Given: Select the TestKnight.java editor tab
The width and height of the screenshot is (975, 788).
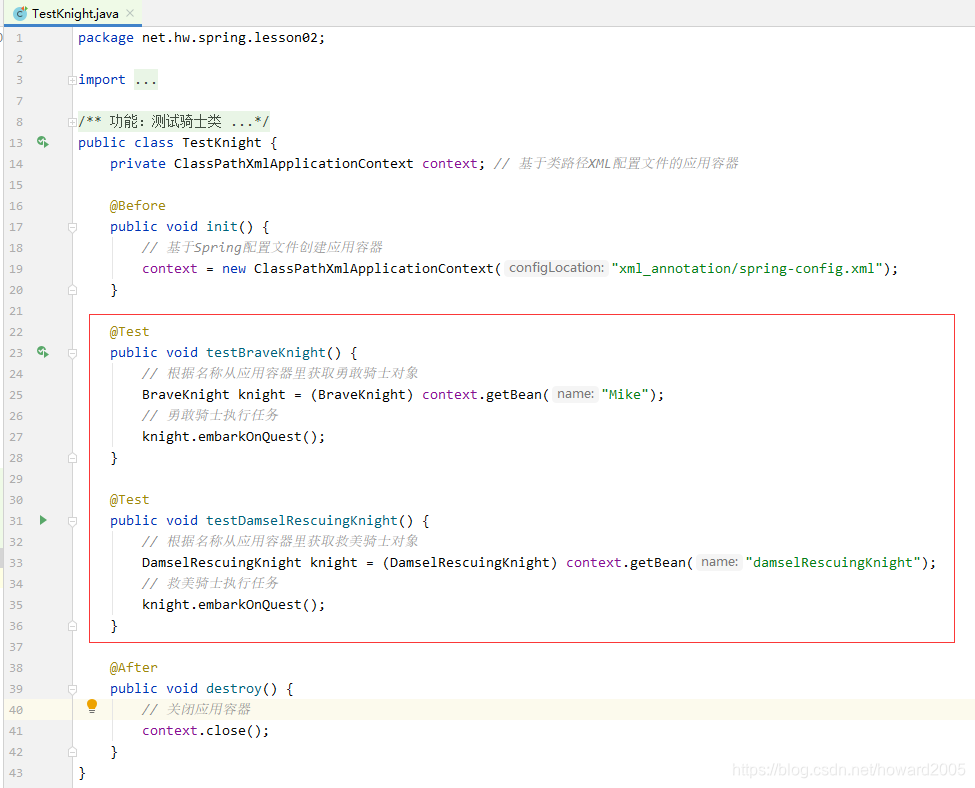Looking at the screenshot, I should (x=73, y=13).
